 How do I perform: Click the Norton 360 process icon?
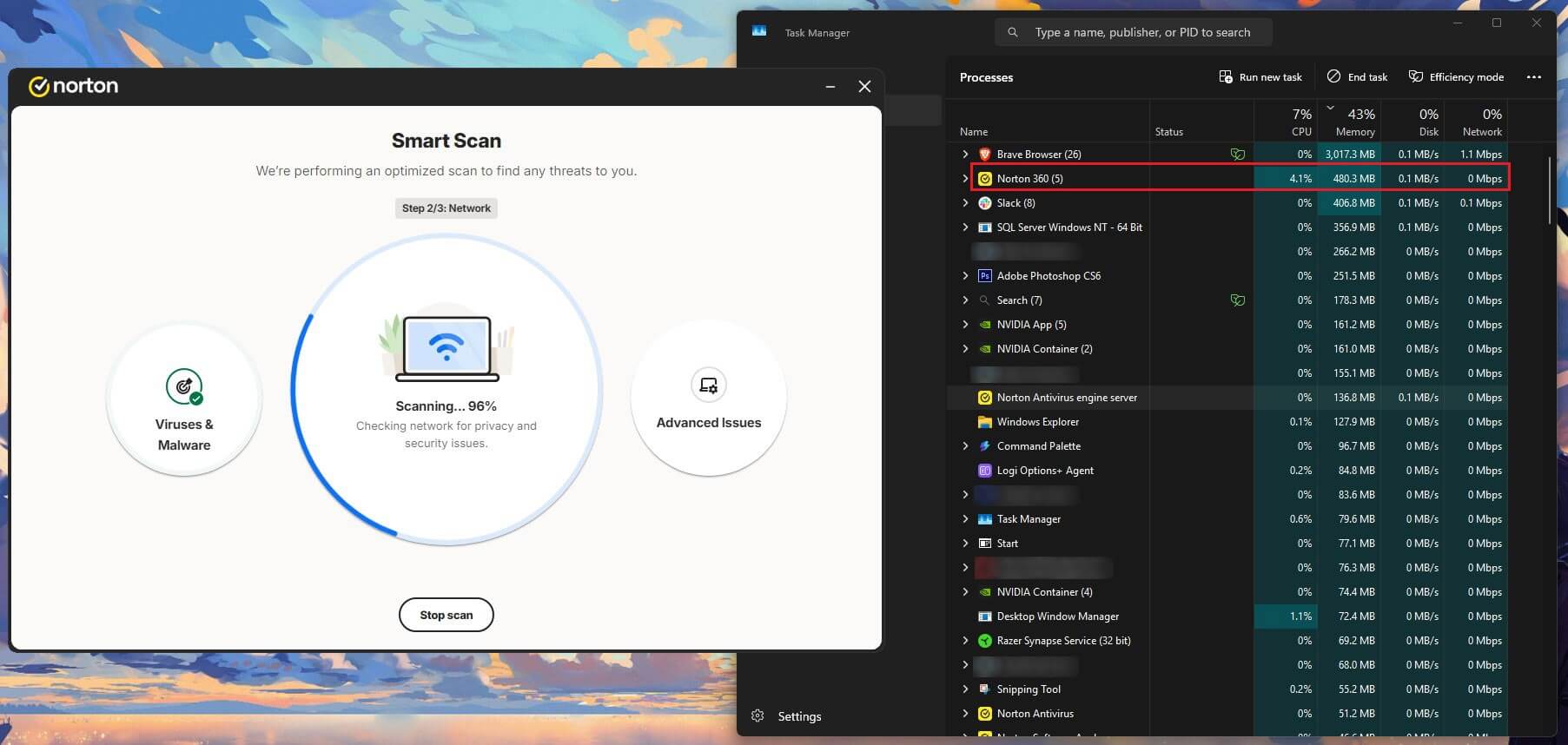(x=985, y=179)
